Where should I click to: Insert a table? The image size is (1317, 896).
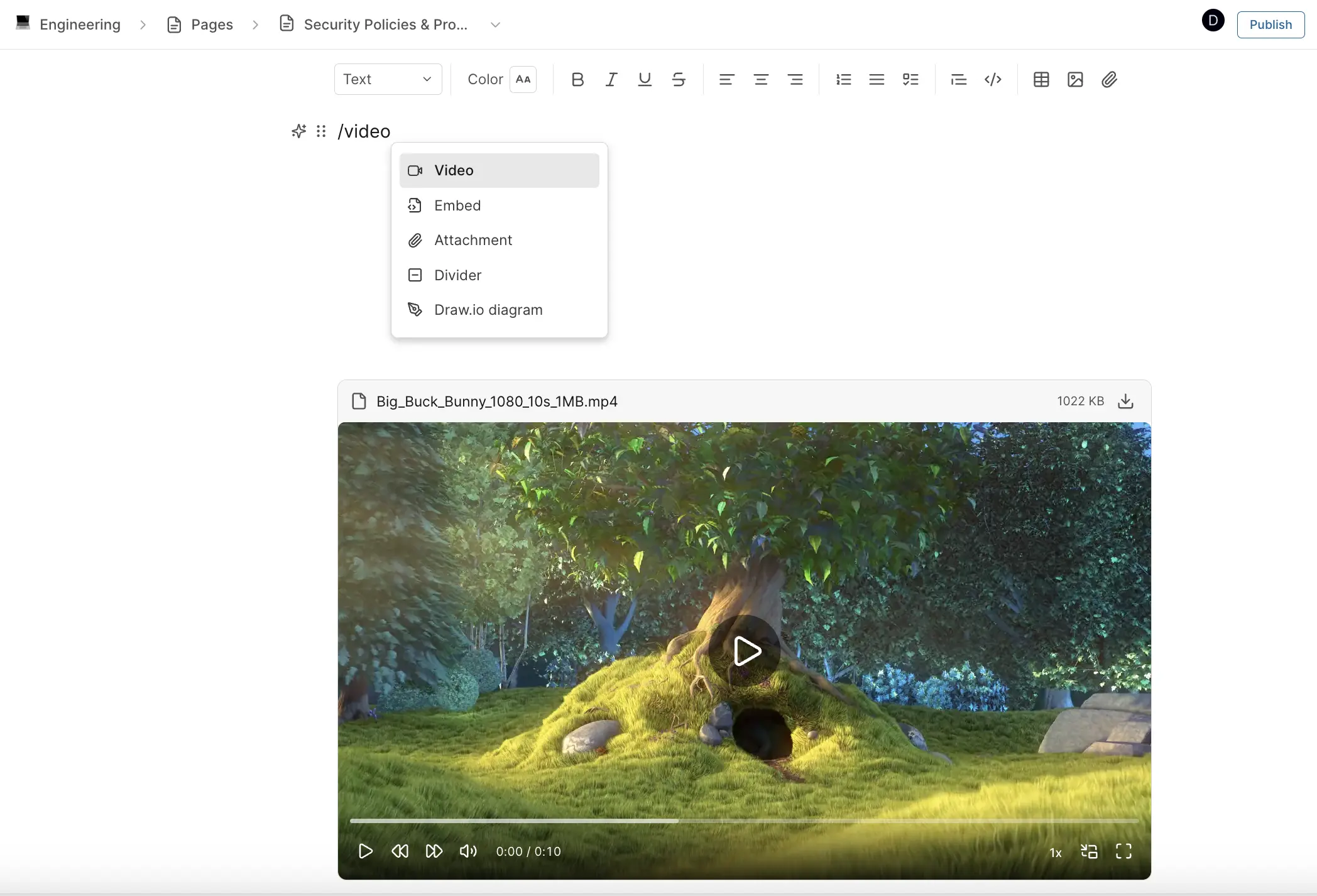point(1041,79)
